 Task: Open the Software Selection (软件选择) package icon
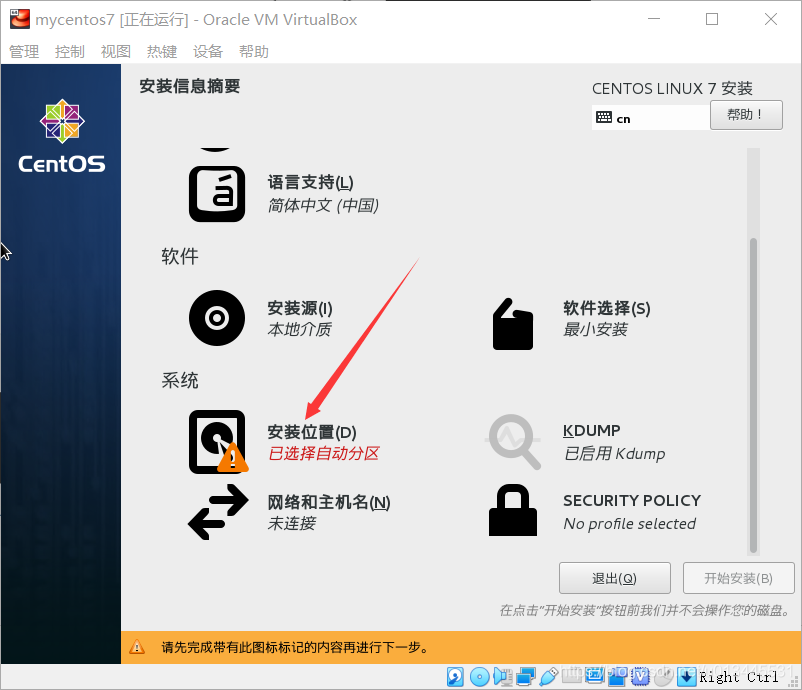point(513,324)
